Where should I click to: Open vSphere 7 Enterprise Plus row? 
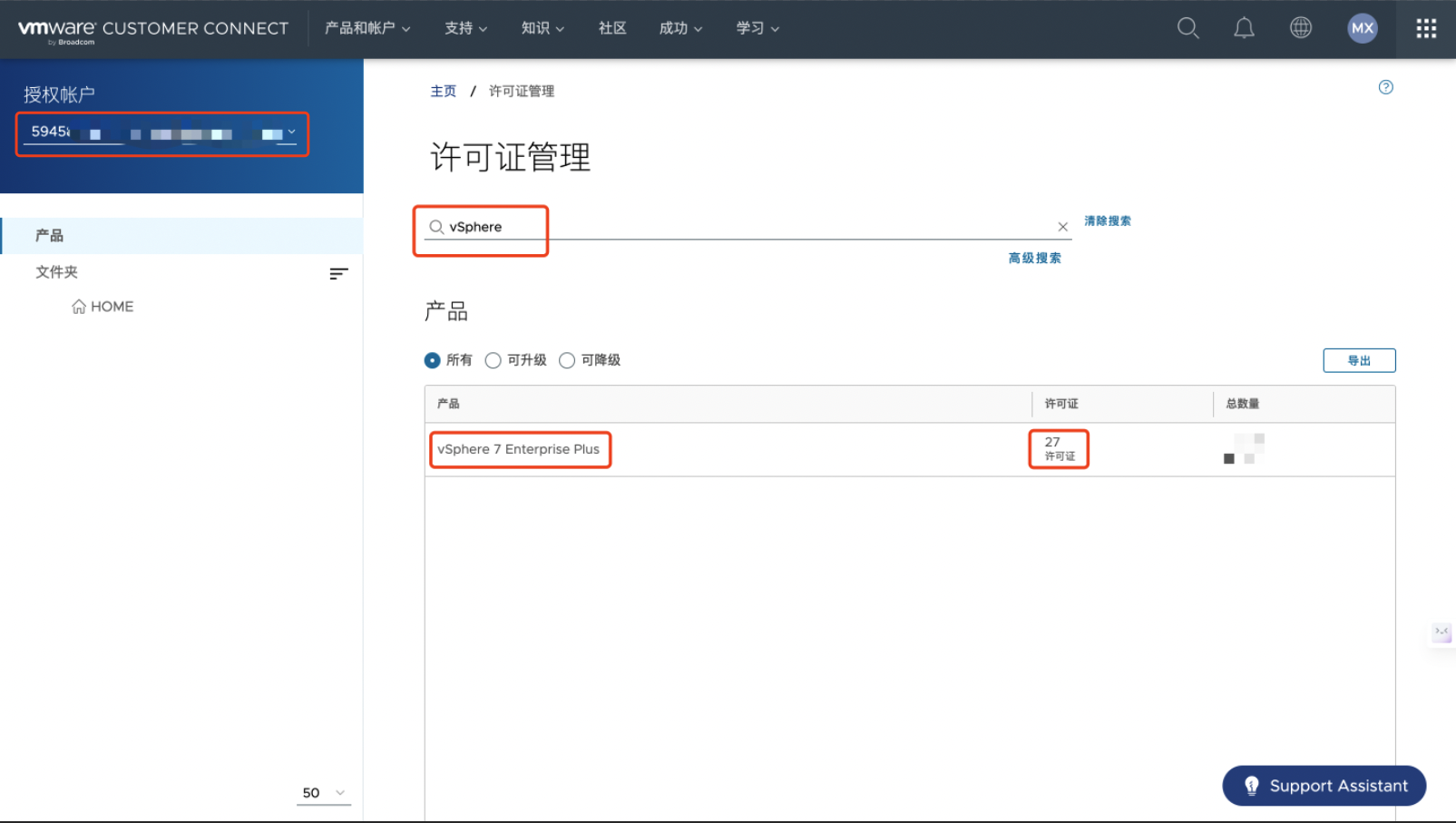(519, 449)
